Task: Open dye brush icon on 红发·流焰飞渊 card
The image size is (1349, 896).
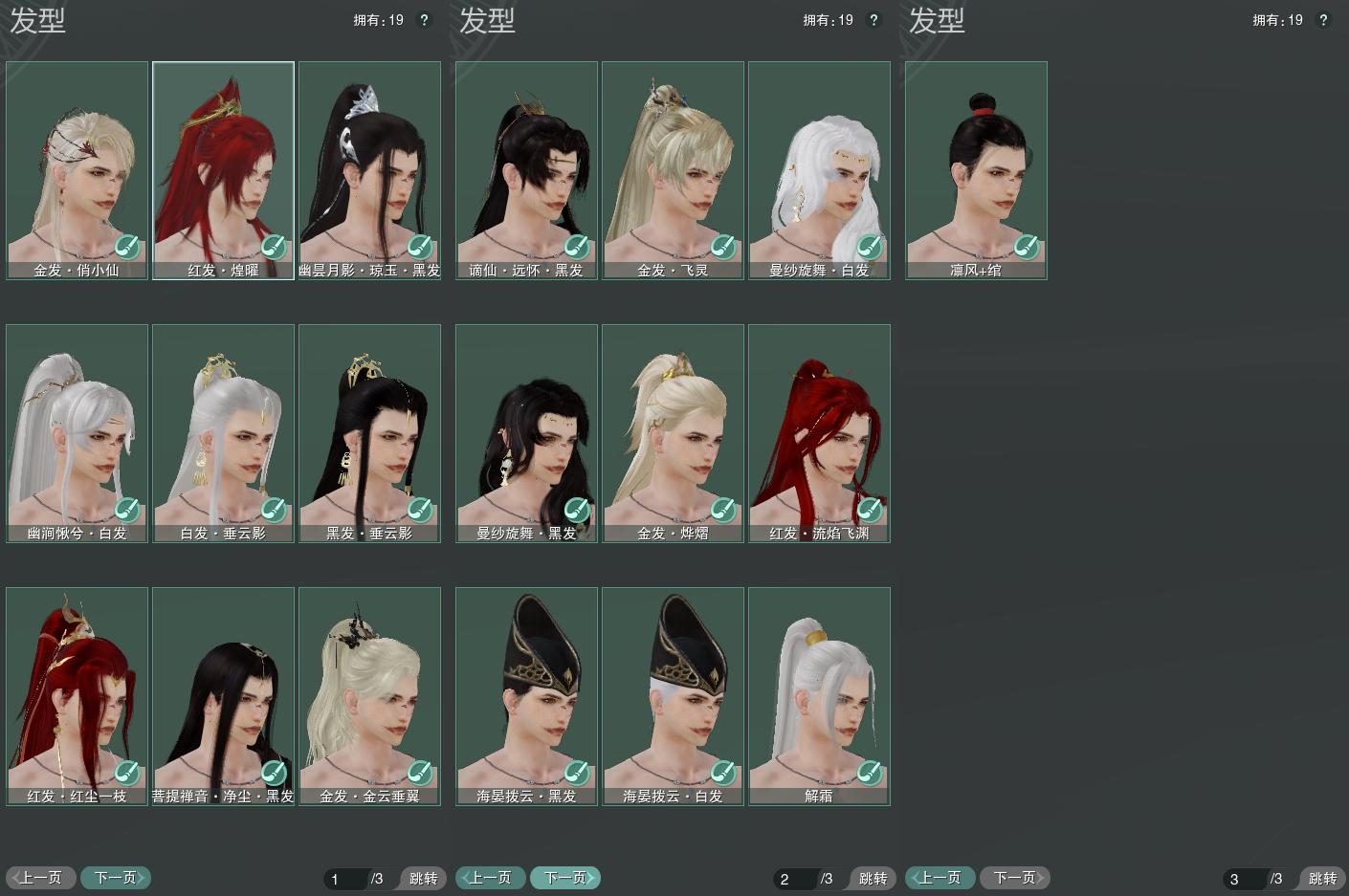Action: click(x=869, y=511)
